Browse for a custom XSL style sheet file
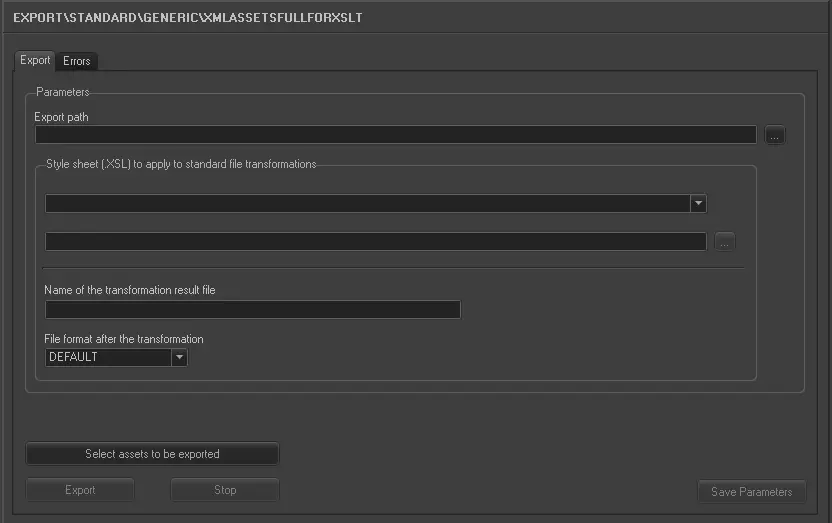832x523 pixels. [x=726, y=241]
